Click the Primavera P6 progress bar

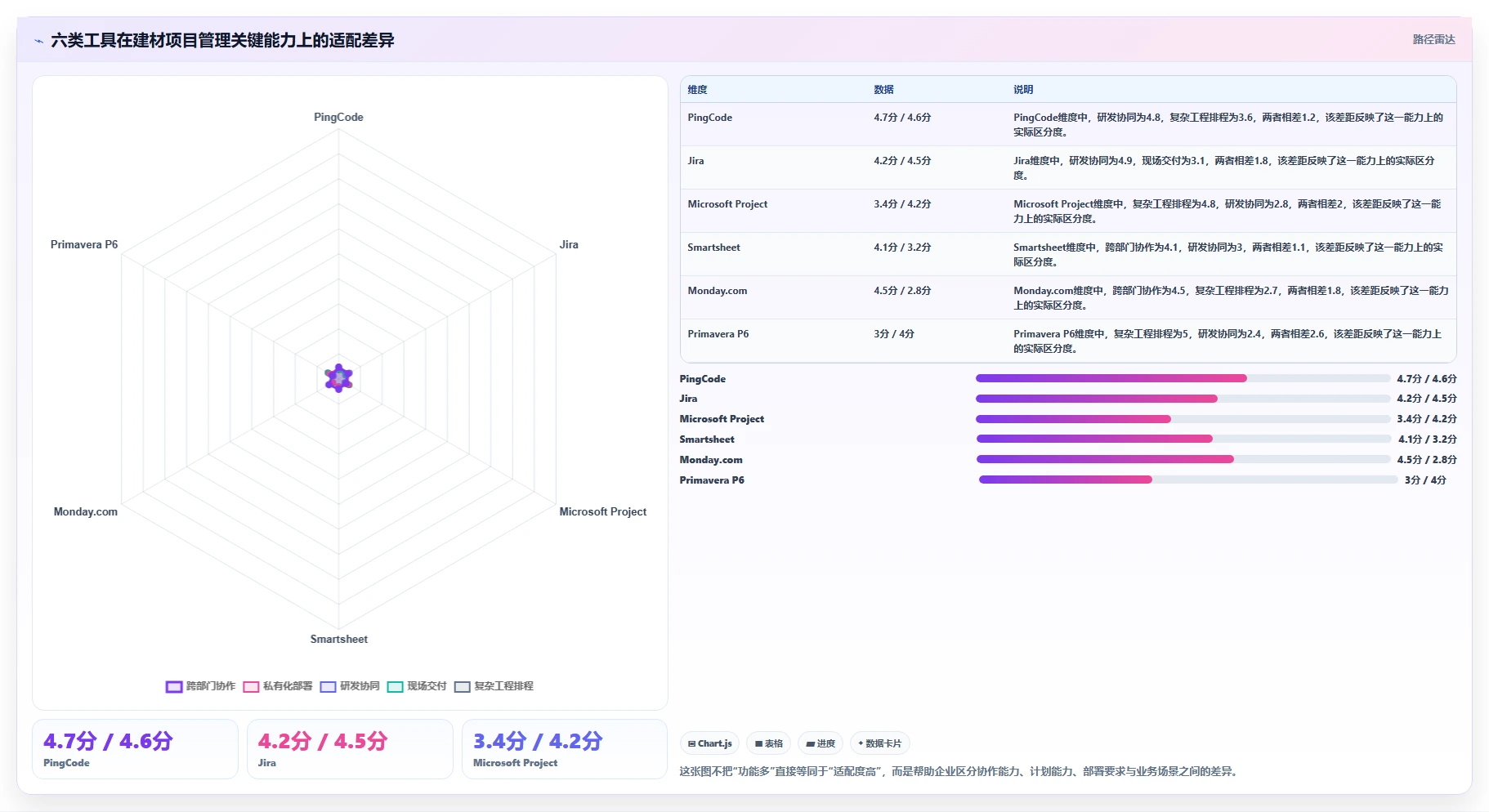point(1188,480)
